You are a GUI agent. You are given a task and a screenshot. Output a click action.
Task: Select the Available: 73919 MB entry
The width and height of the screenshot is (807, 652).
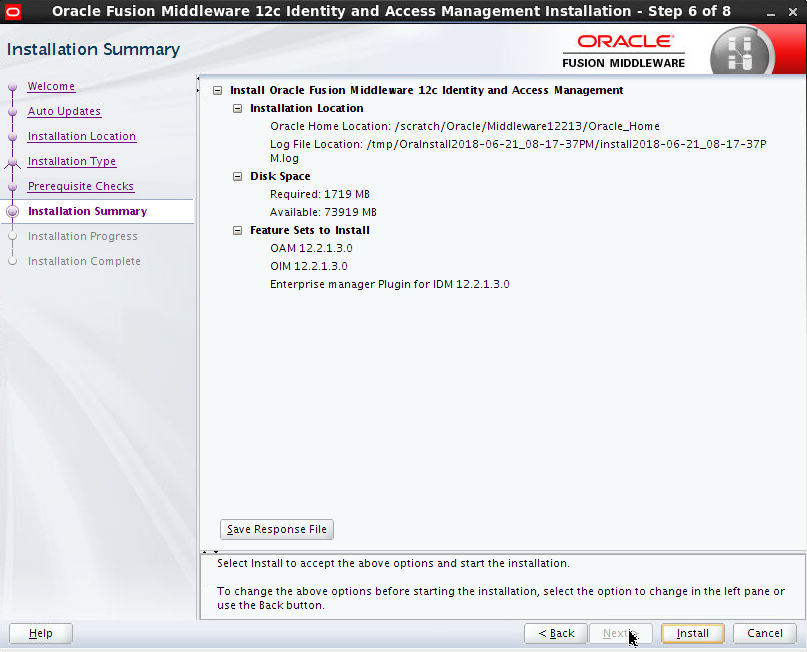(x=323, y=213)
